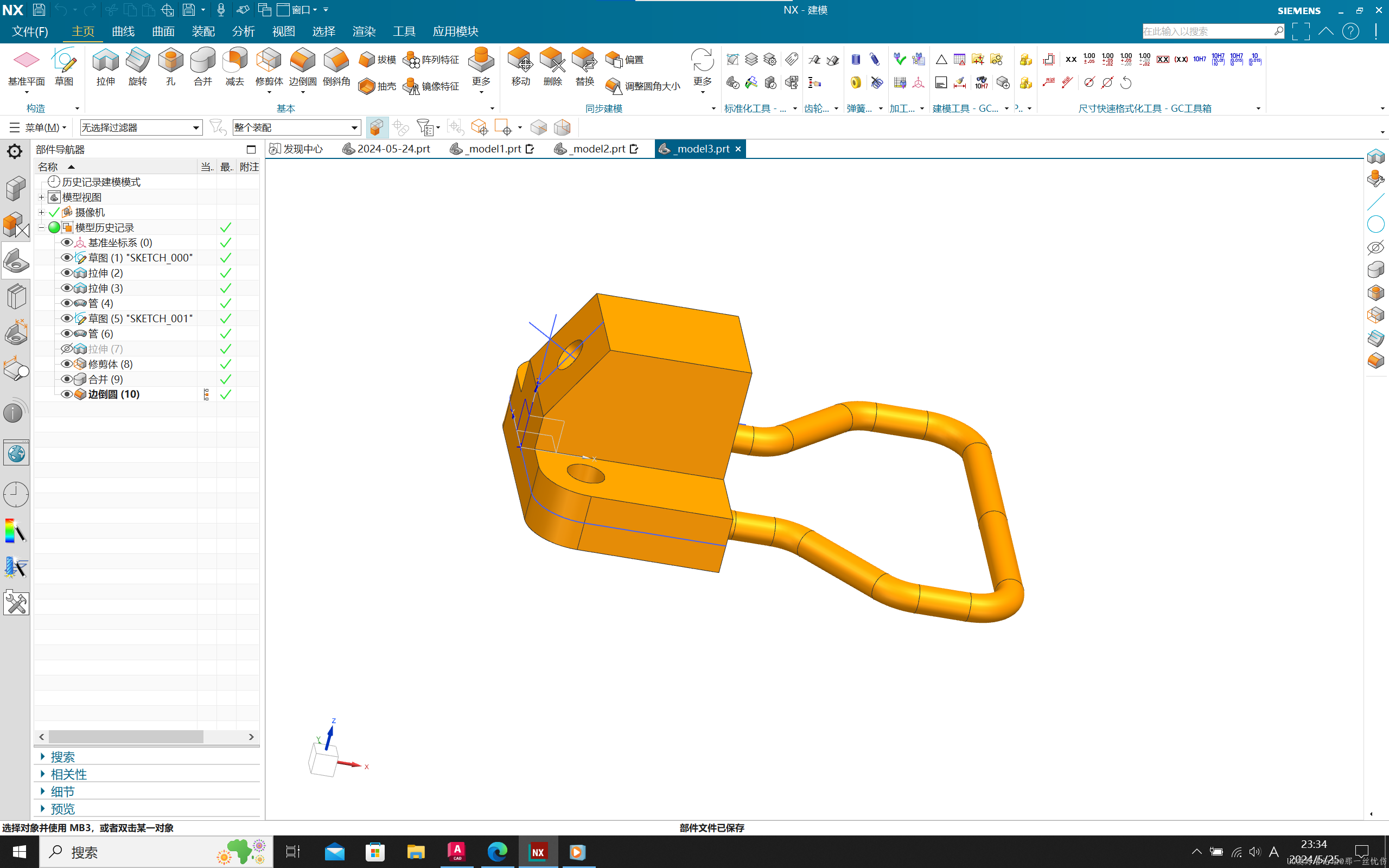1389x868 pixels.
Task: Open the 发现中心 tab
Action: point(297,149)
